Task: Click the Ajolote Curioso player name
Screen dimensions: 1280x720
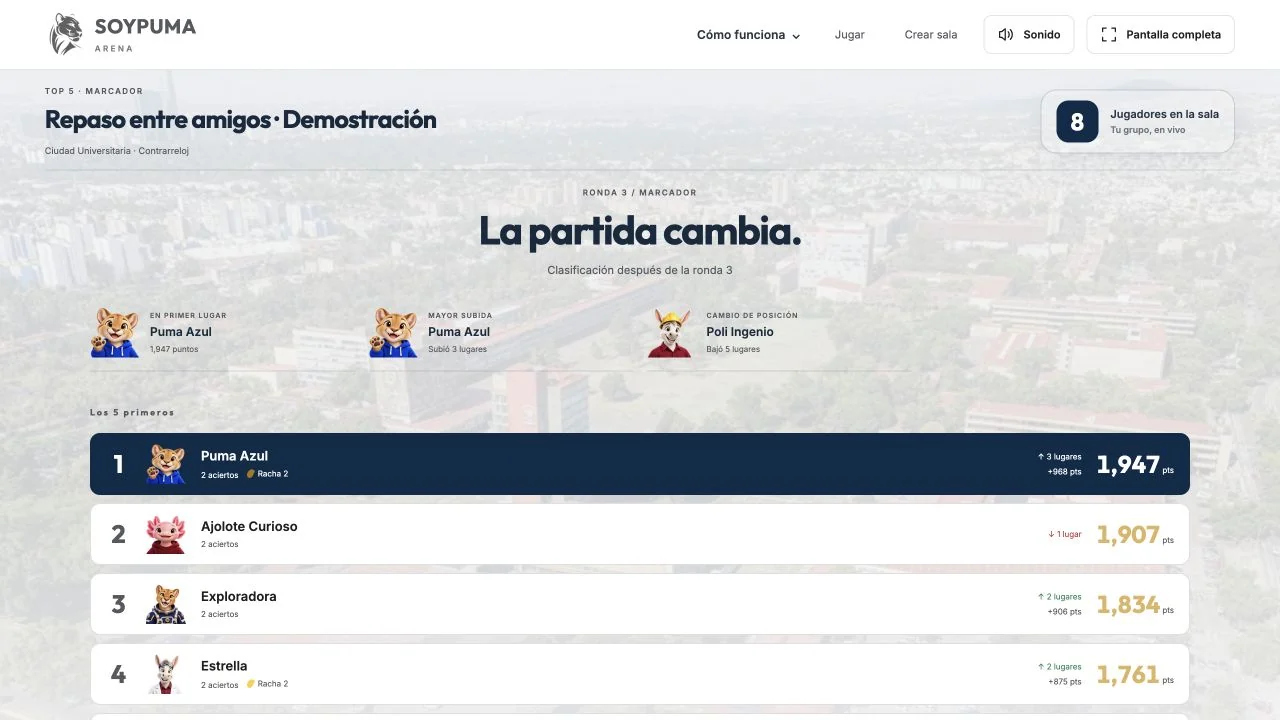Action: [x=249, y=526]
